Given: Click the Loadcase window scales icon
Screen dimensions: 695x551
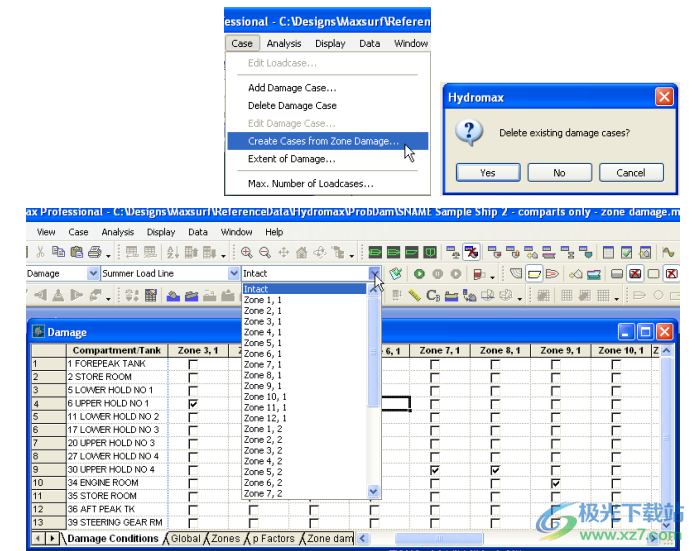Looking at the screenshot, I should pos(453,253).
